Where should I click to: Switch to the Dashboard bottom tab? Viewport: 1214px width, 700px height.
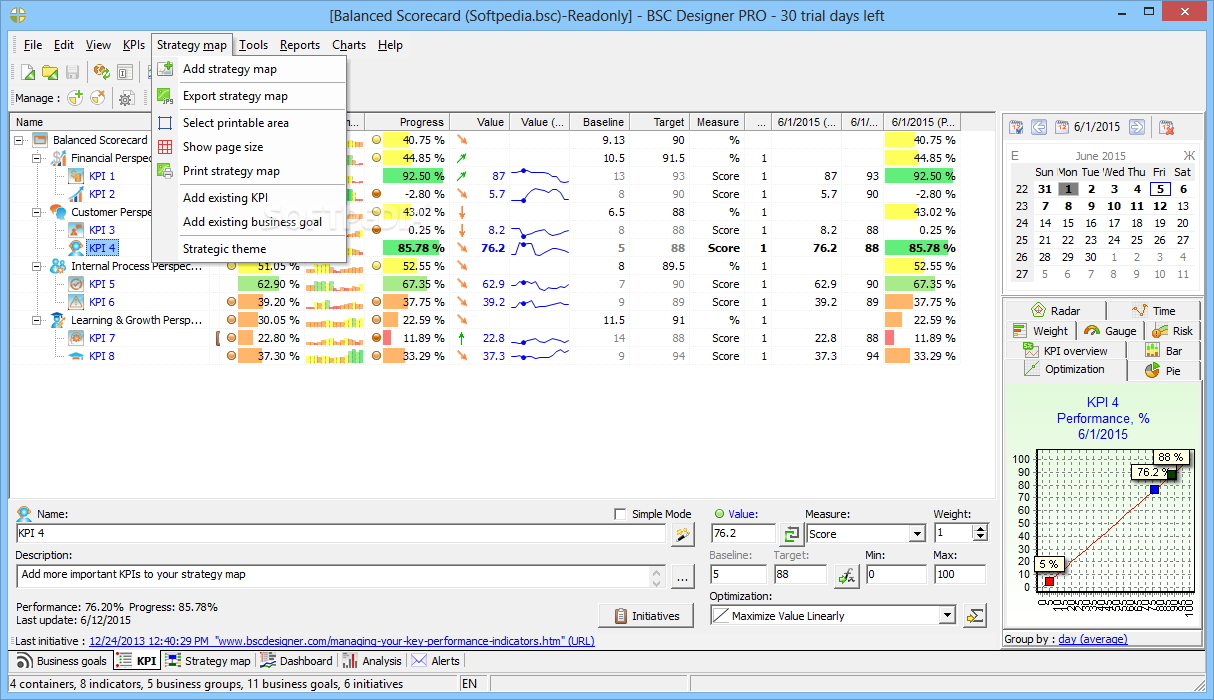pos(296,661)
